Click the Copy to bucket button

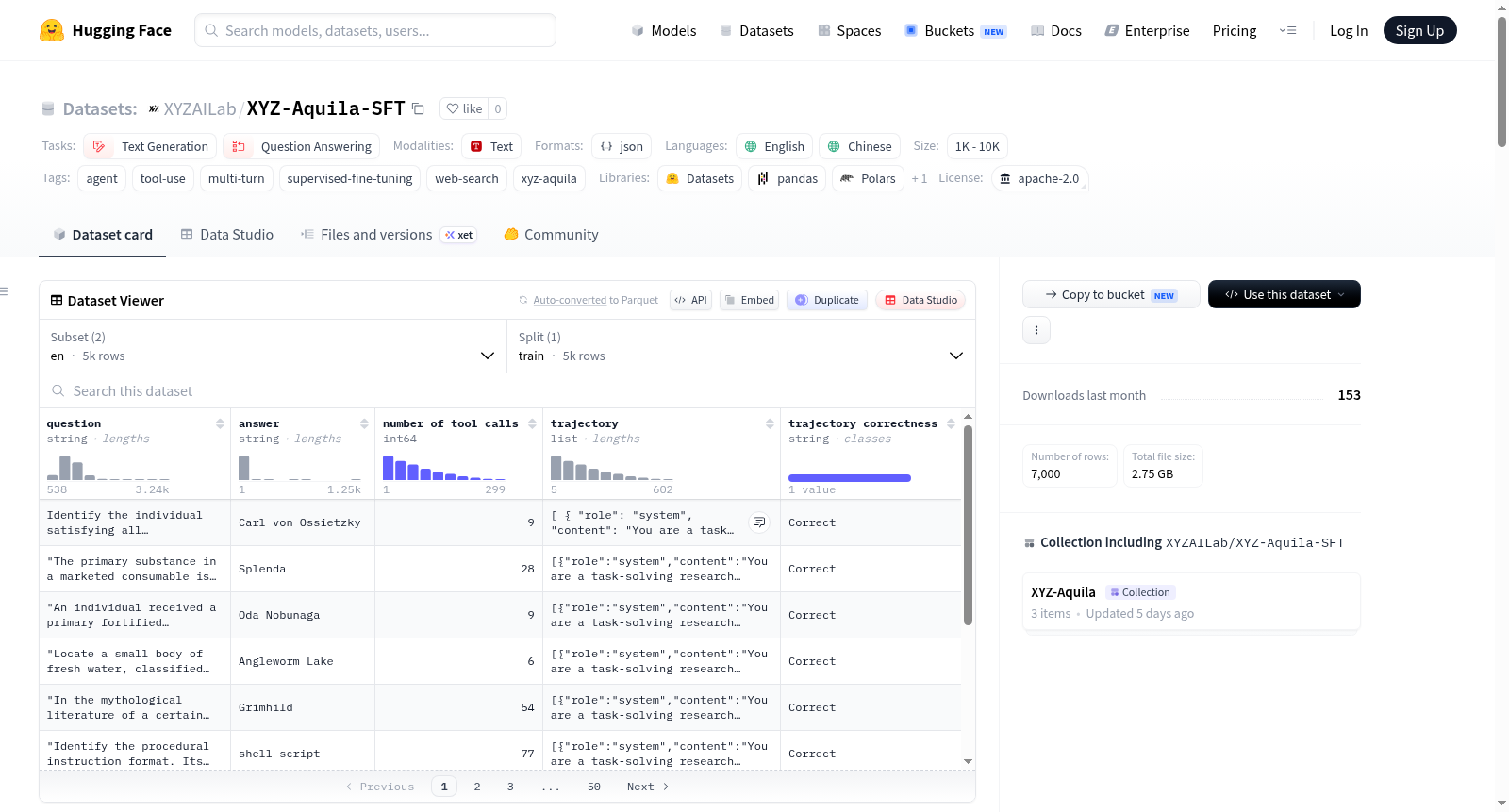point(1111,294)
